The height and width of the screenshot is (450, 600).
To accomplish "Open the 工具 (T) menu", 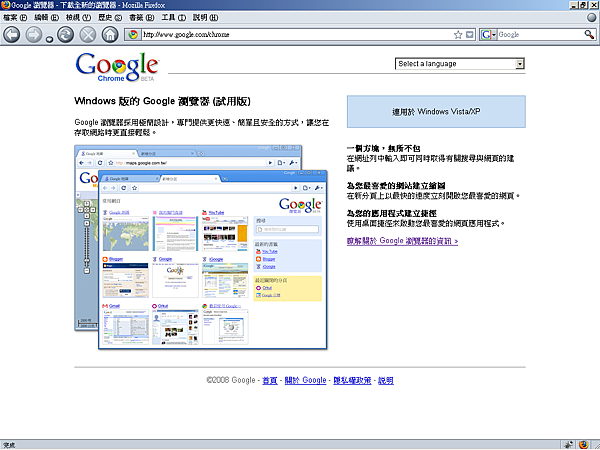I will click(173, 18).
